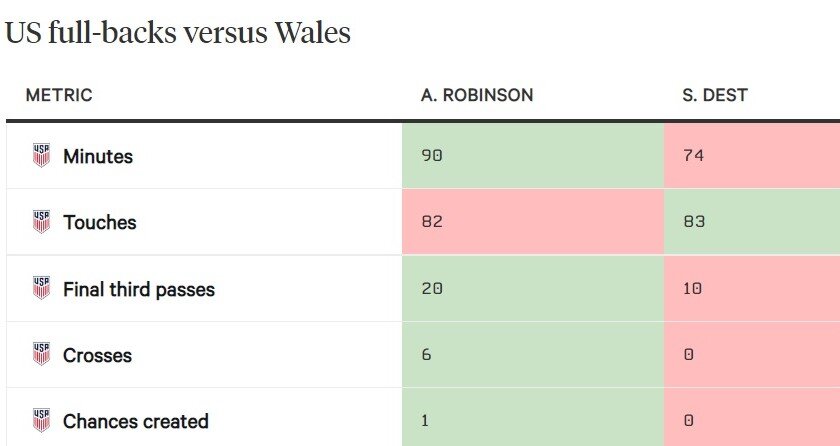Click the USA crest beside Touches
This screenshot has height=446, width=840.
point(41,222)
